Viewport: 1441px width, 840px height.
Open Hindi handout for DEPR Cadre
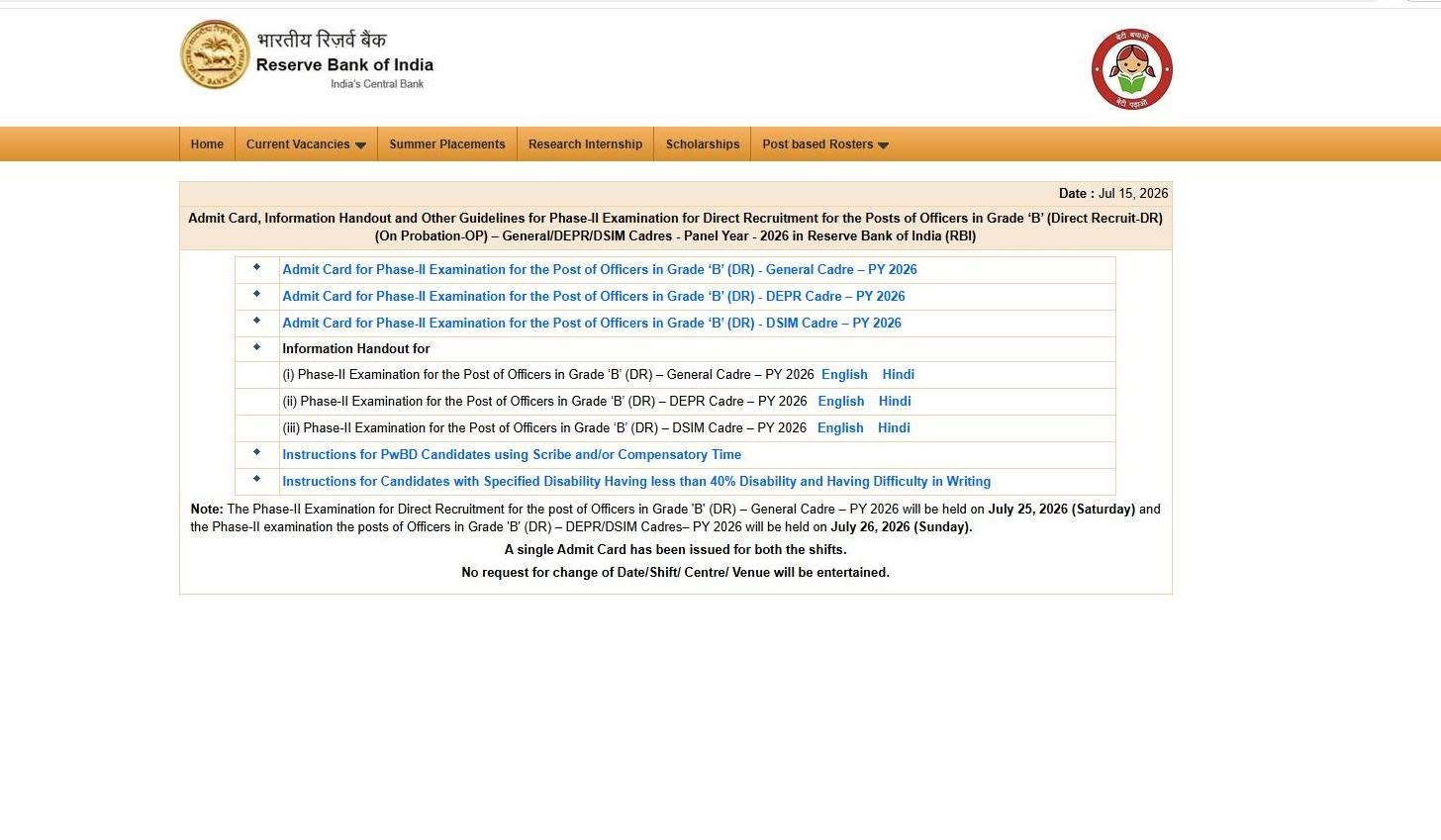(x=895, y=402)
